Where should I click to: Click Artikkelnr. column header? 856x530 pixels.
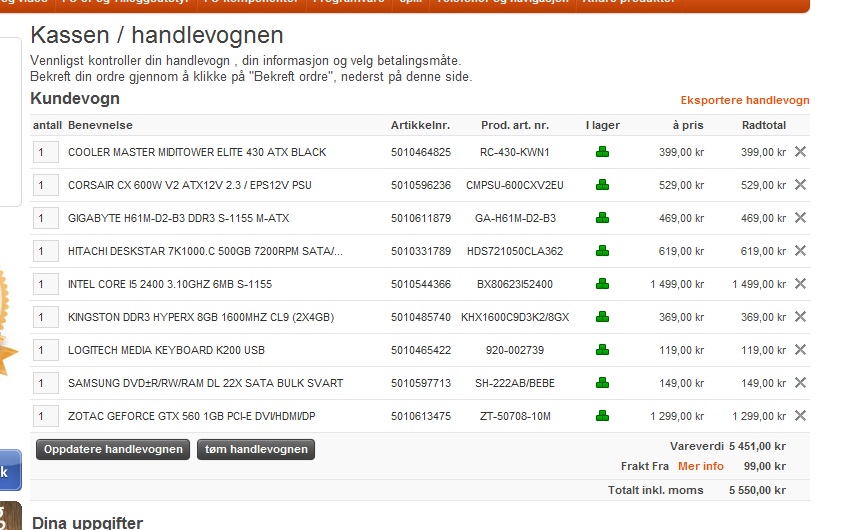(420, 125)
